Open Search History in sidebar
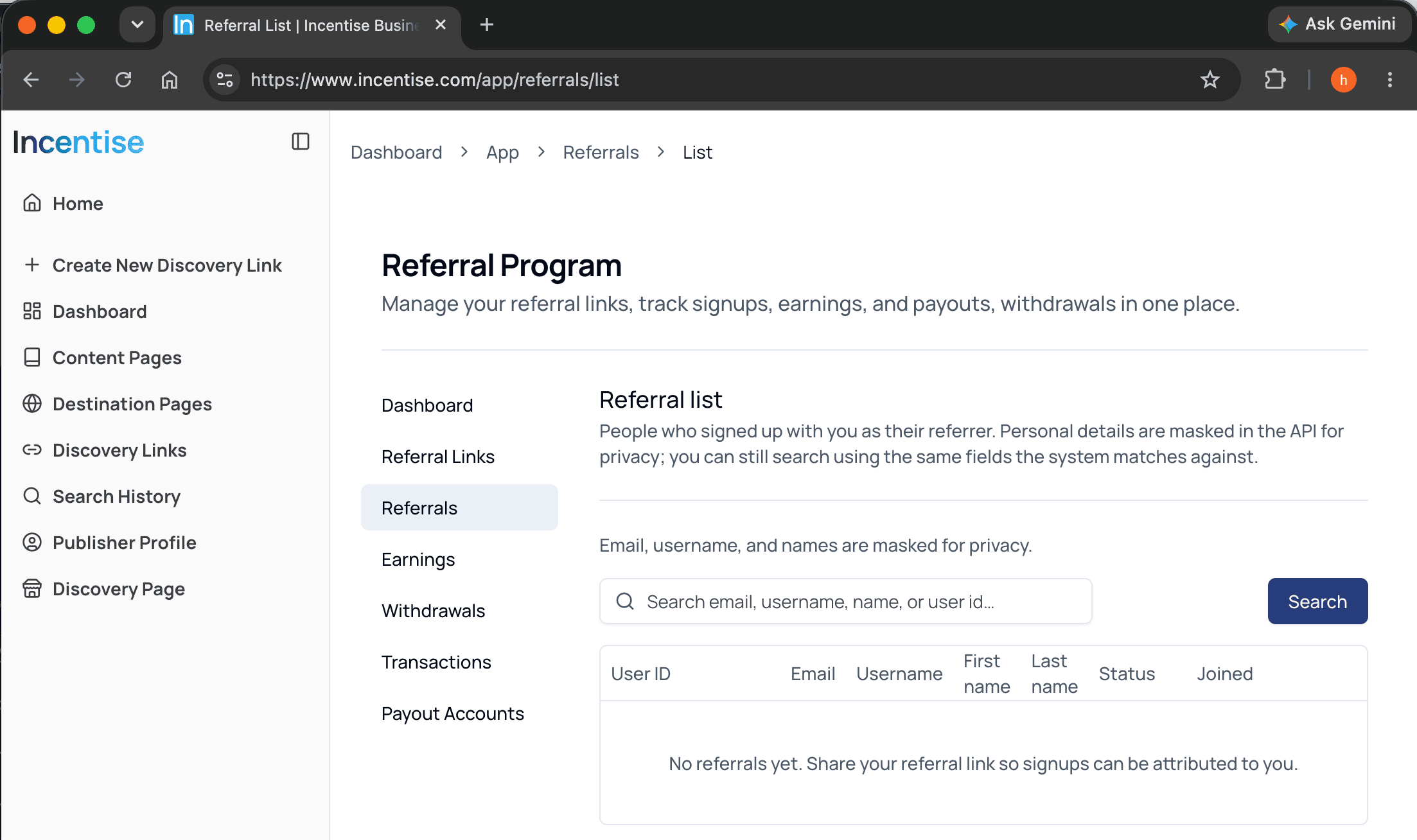The width and height of the screenshot is (1417, 840). point(116,496)
